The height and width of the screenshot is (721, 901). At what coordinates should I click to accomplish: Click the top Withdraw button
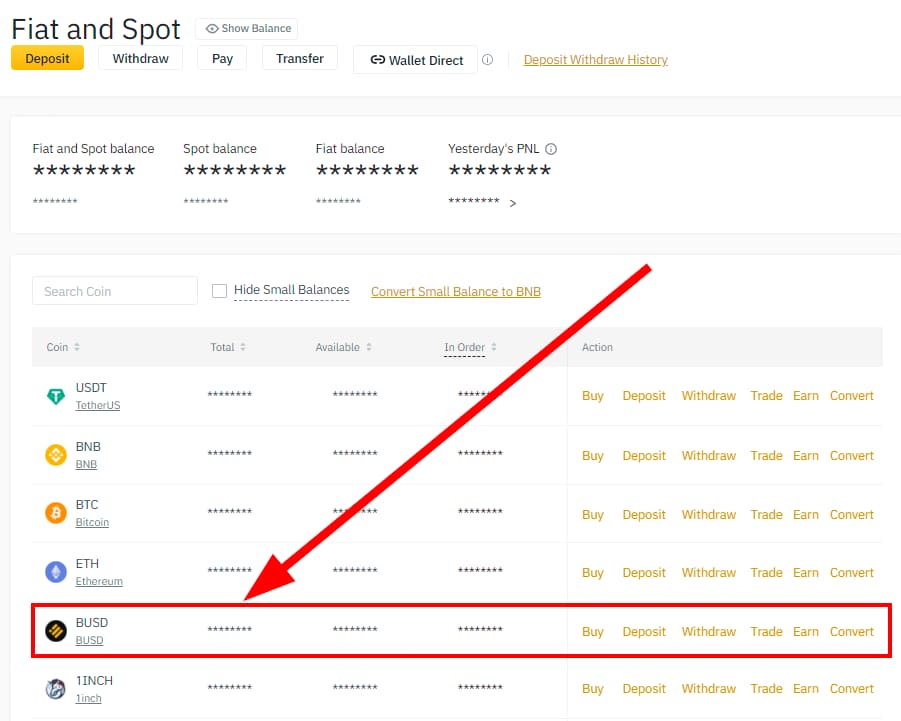[x=140, y=58]
